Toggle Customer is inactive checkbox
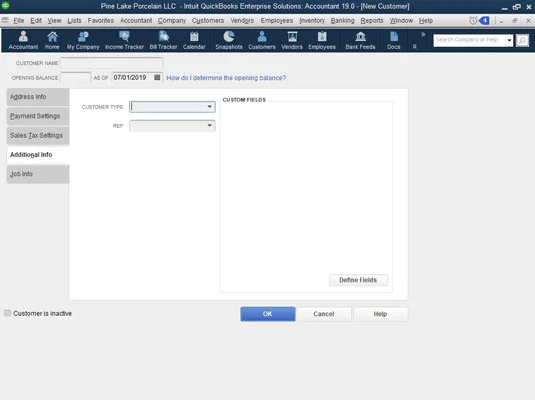The width and height of the screenshot is (535, 400). pyautogui.click(x=8, y=313)
